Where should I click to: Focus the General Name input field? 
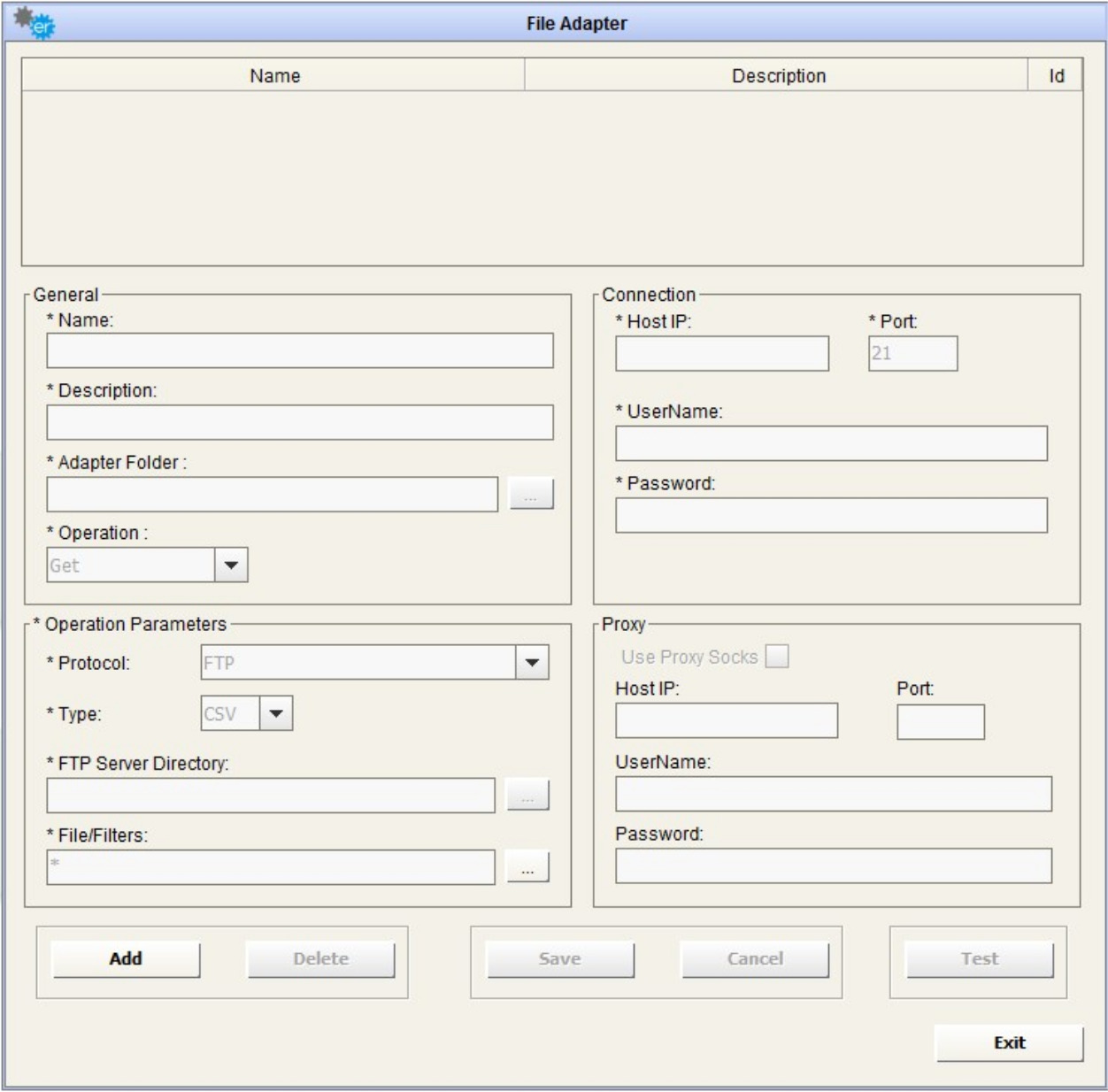point(299,351)
